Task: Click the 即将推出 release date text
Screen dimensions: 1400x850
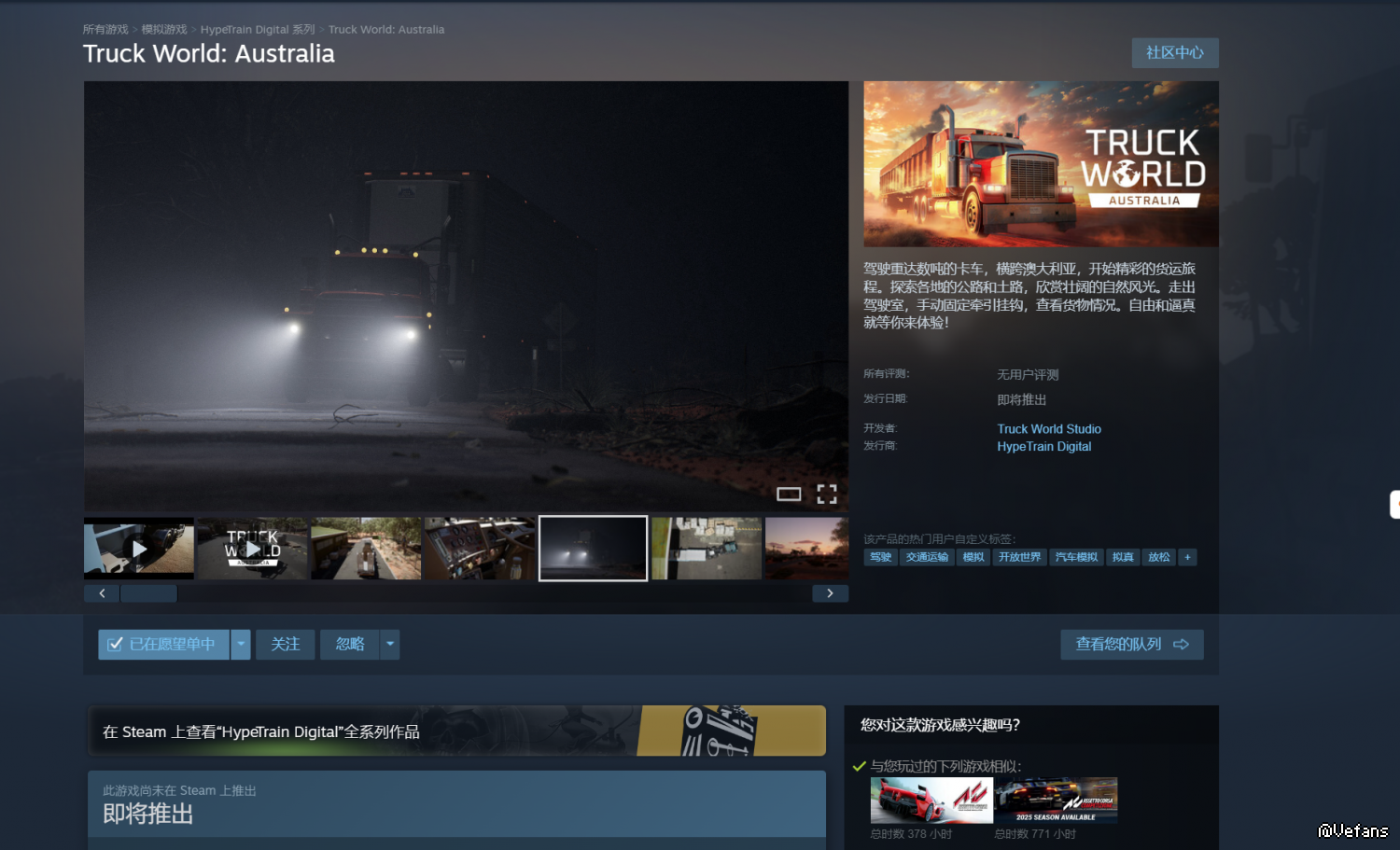Action: click(1022, 400)
